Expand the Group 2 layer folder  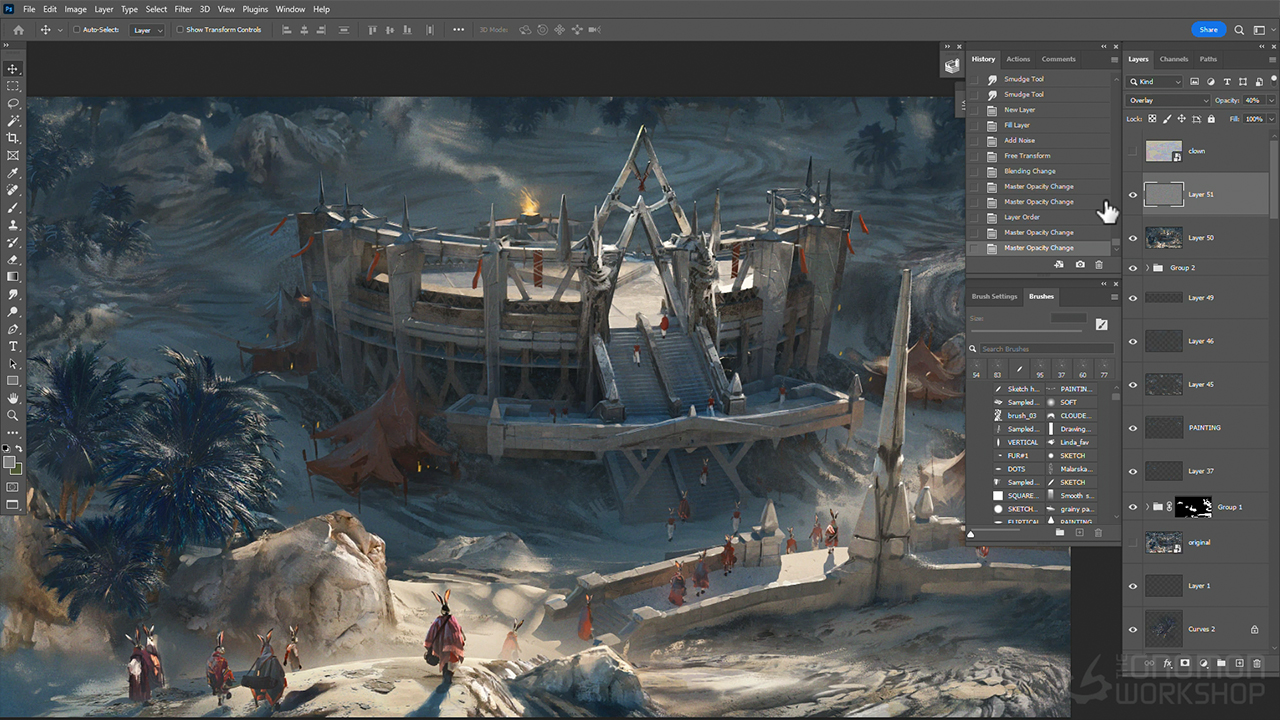click(x=1147, y=268)
